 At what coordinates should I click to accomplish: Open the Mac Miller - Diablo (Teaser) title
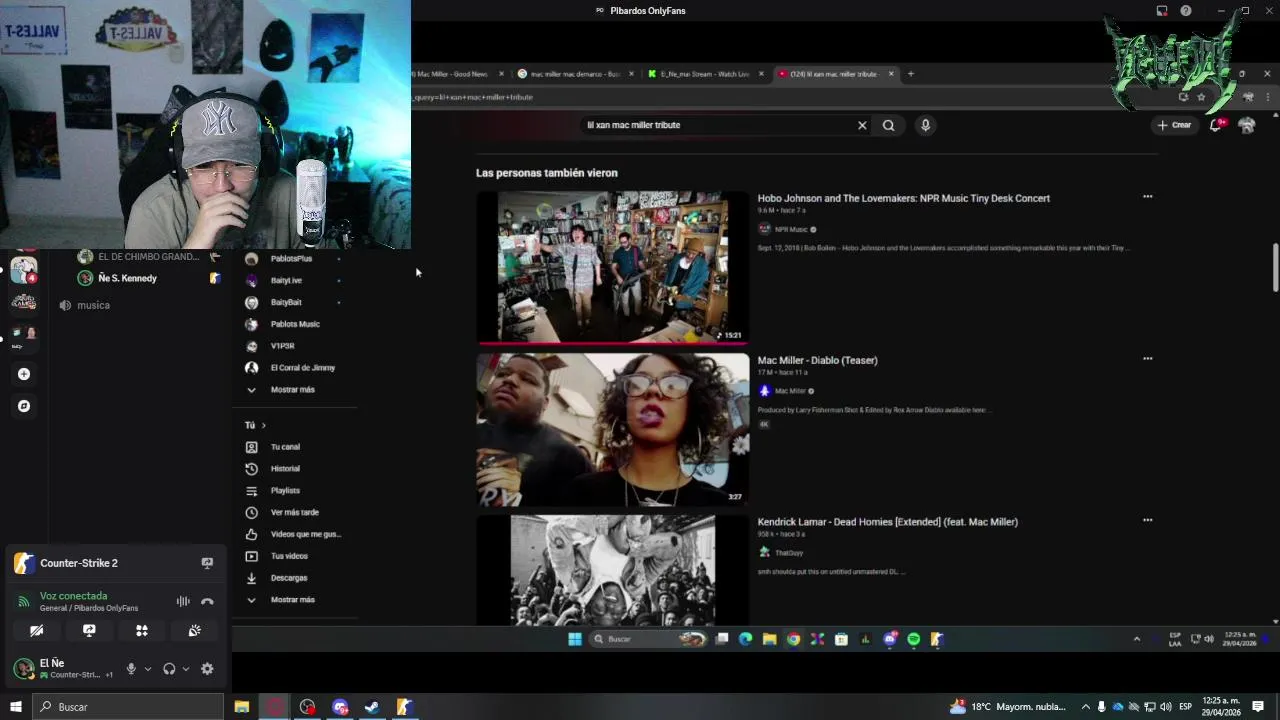coord(817,360)
